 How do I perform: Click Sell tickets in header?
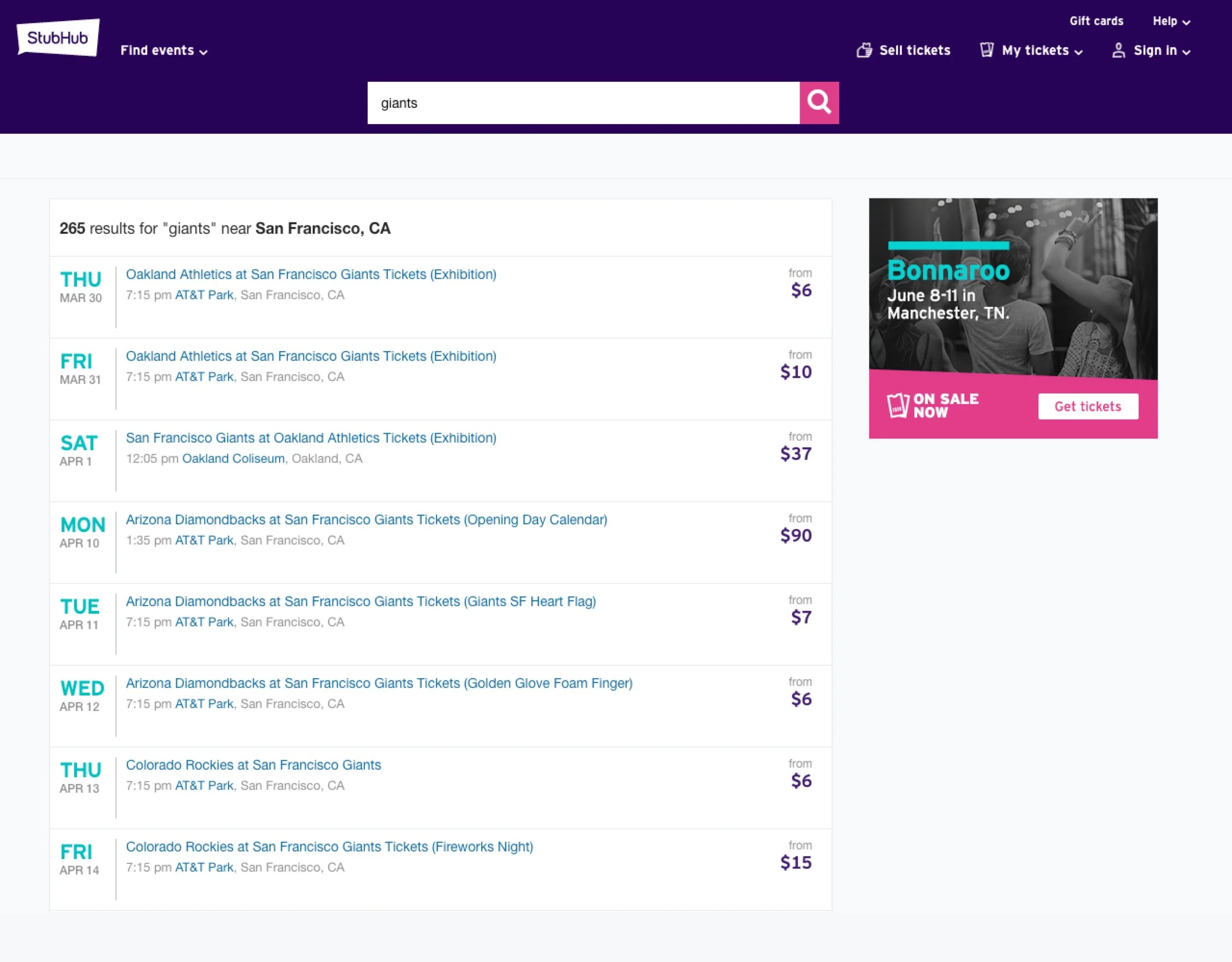915,50
